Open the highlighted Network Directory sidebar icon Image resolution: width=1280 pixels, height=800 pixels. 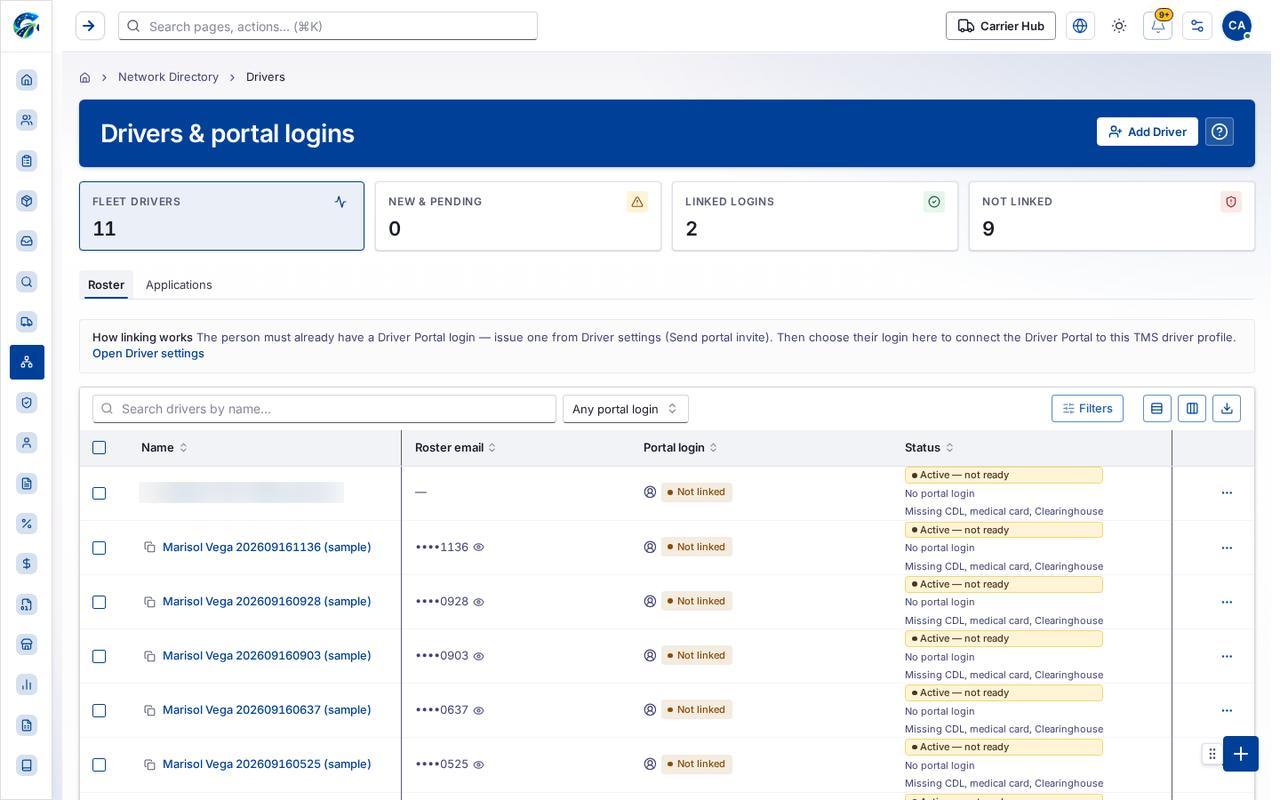coord(27,362)
